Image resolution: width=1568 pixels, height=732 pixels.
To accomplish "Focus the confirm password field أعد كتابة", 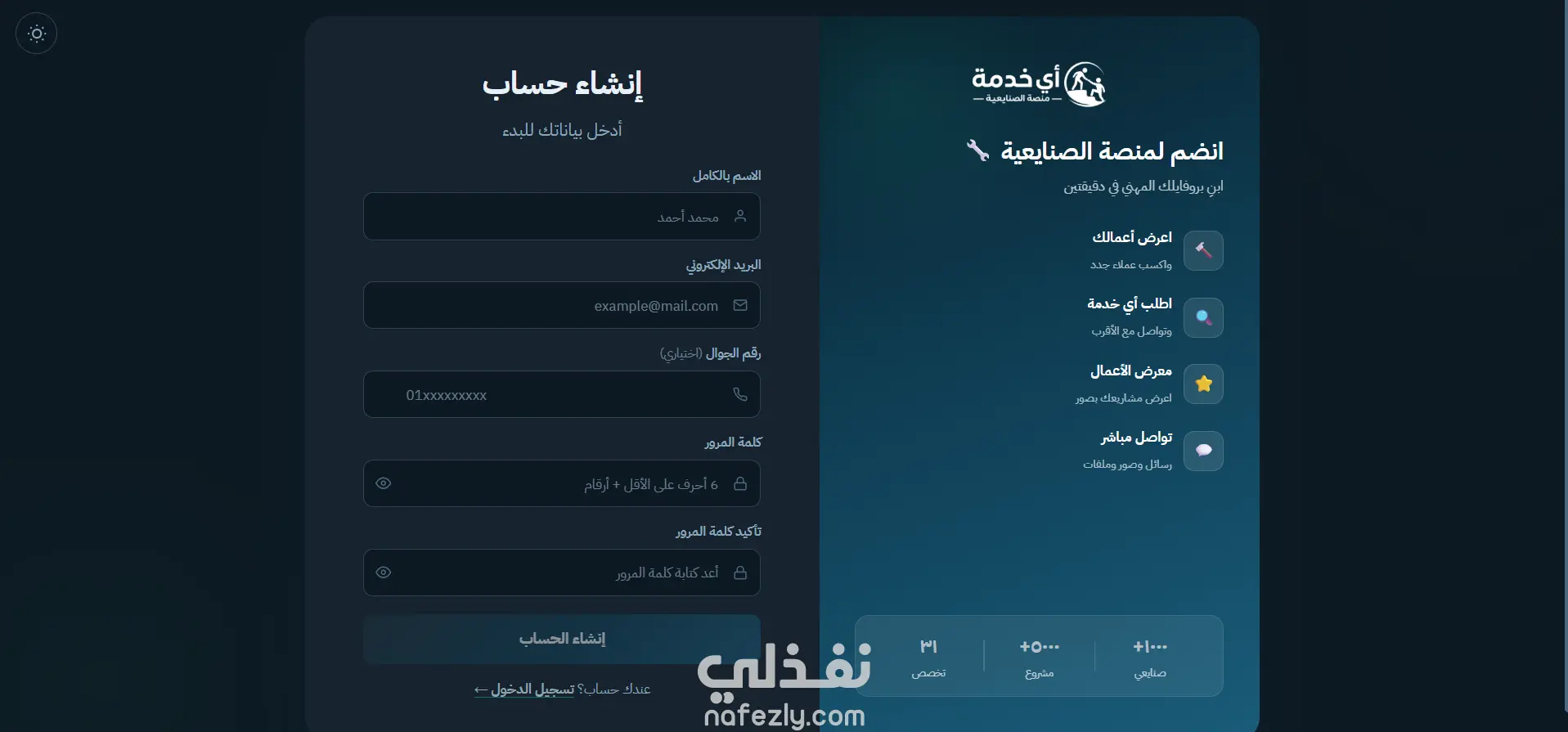I will [x=562, y=573].
